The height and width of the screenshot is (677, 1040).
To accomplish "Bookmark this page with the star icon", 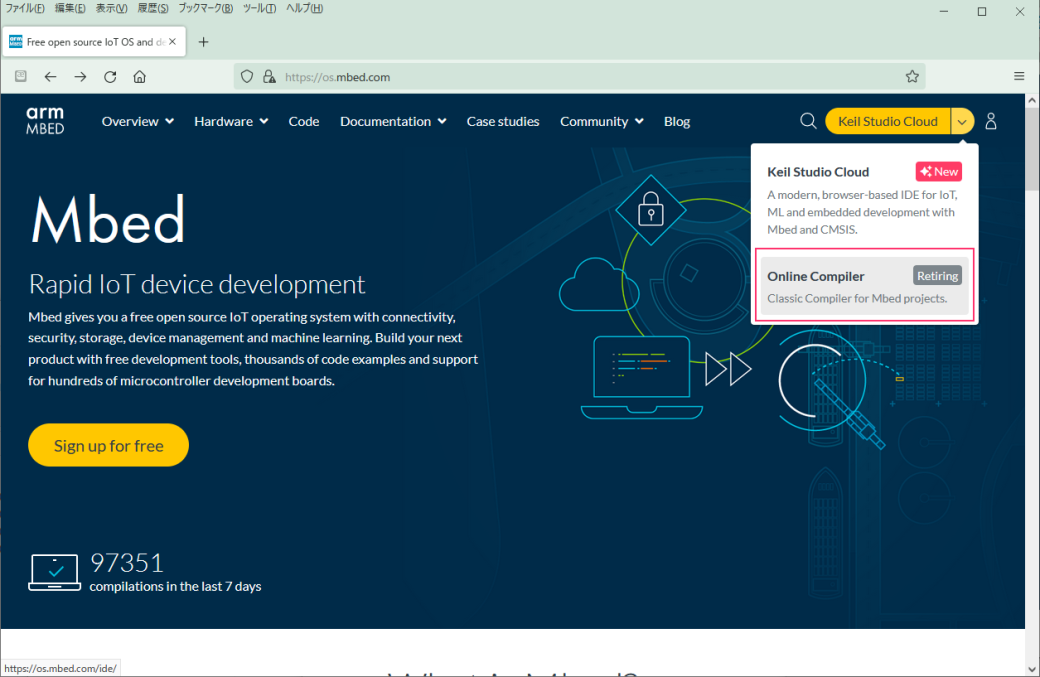I will click(912, 77).
